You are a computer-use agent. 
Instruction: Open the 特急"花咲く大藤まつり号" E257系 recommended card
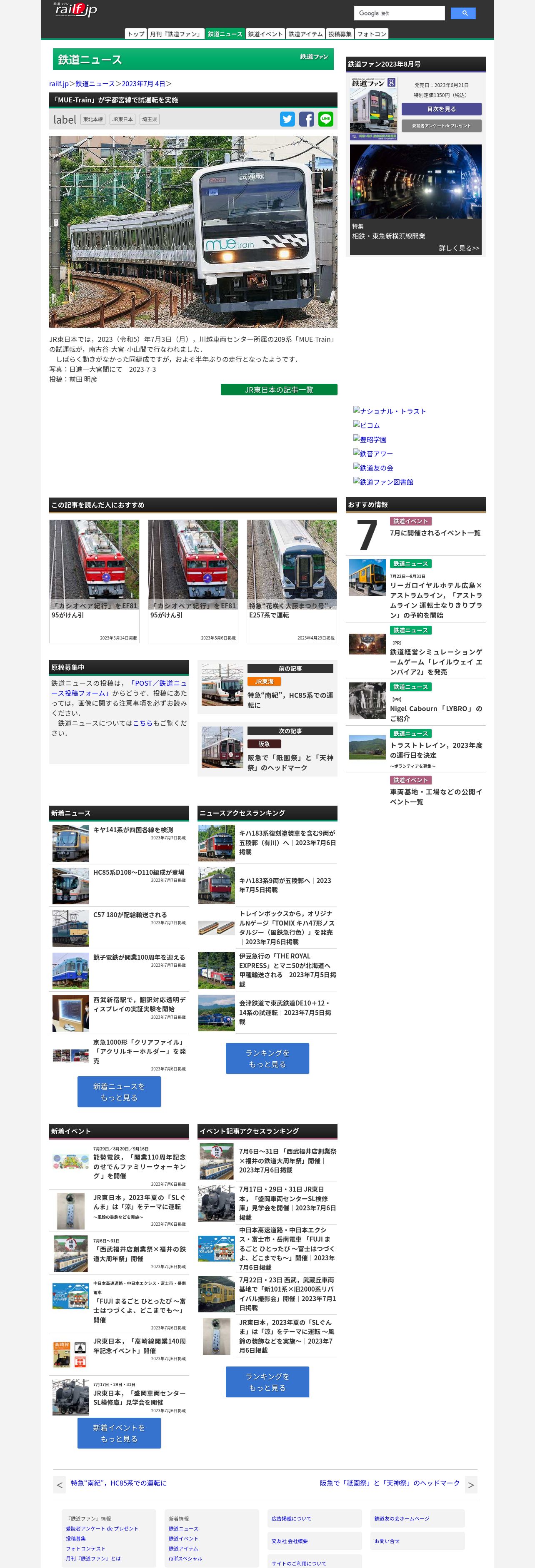[292, 581]
